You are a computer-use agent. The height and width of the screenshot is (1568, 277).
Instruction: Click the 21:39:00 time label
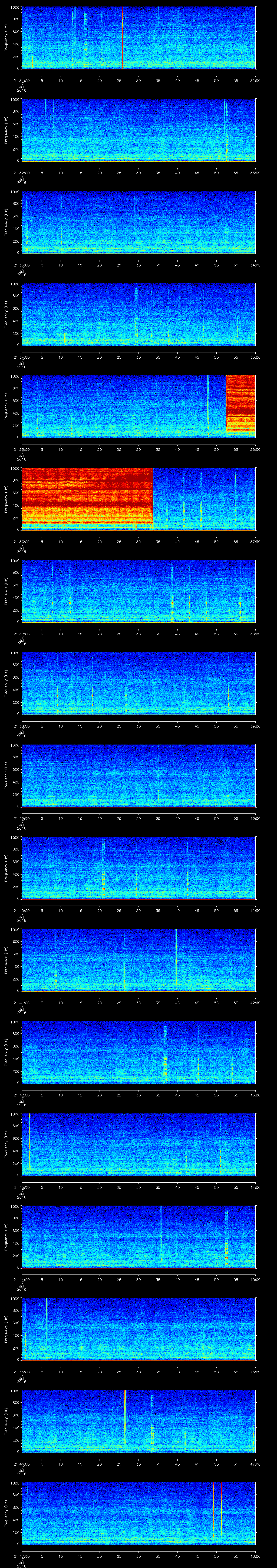(x=21, y=818)
